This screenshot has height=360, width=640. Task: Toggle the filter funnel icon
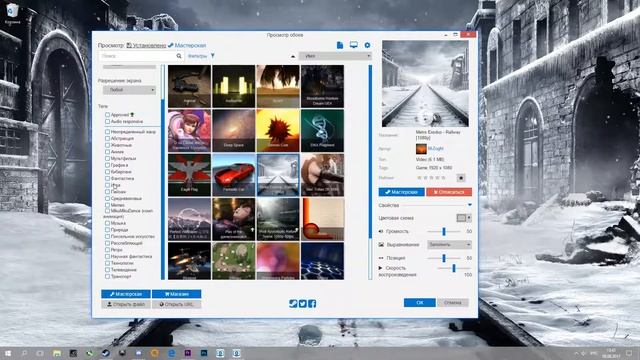tap(213, 56)
